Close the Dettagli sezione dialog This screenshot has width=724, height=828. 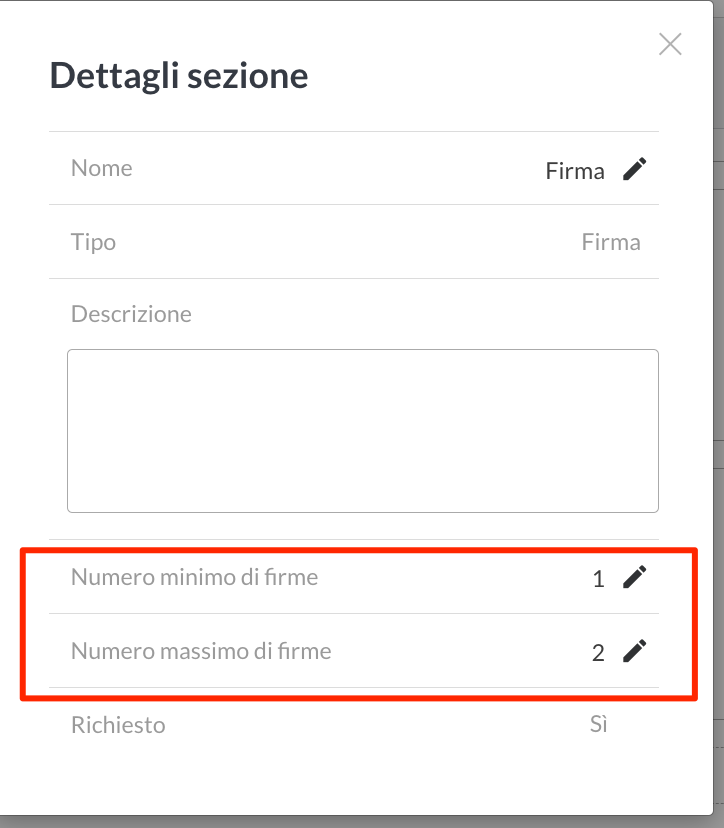coord(670,44)
